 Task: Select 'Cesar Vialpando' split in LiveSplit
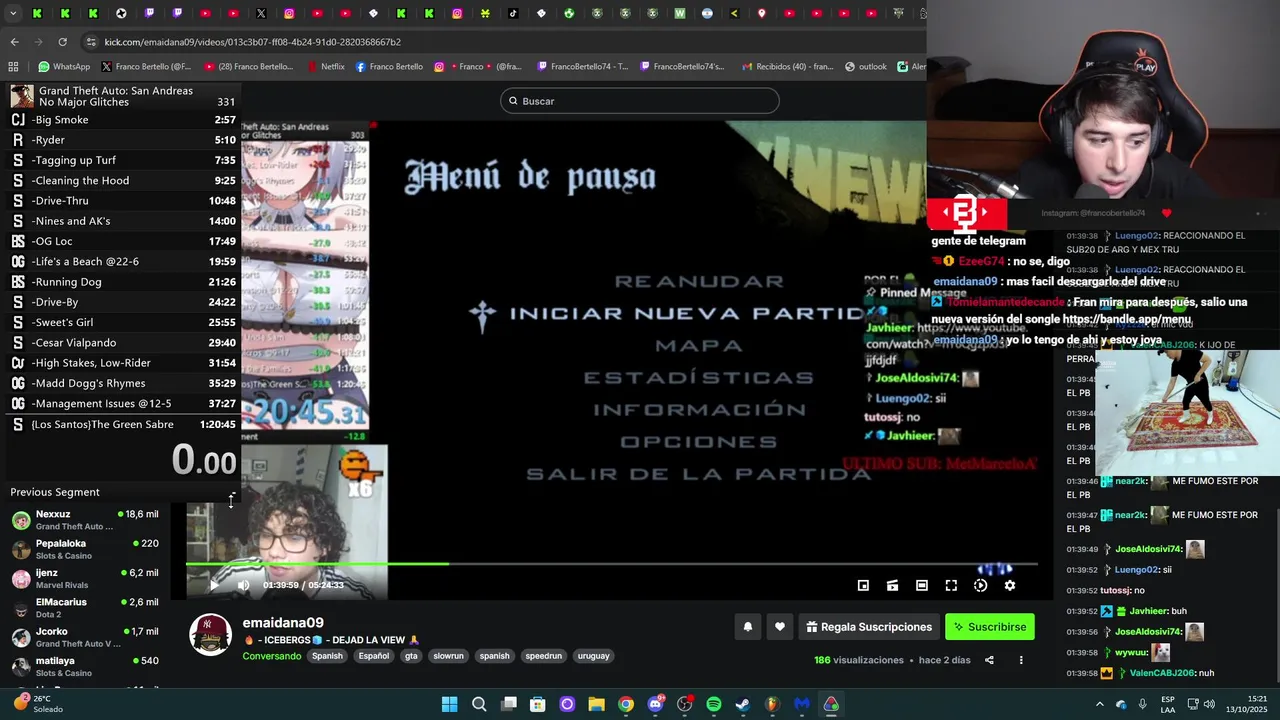point(123,343)
